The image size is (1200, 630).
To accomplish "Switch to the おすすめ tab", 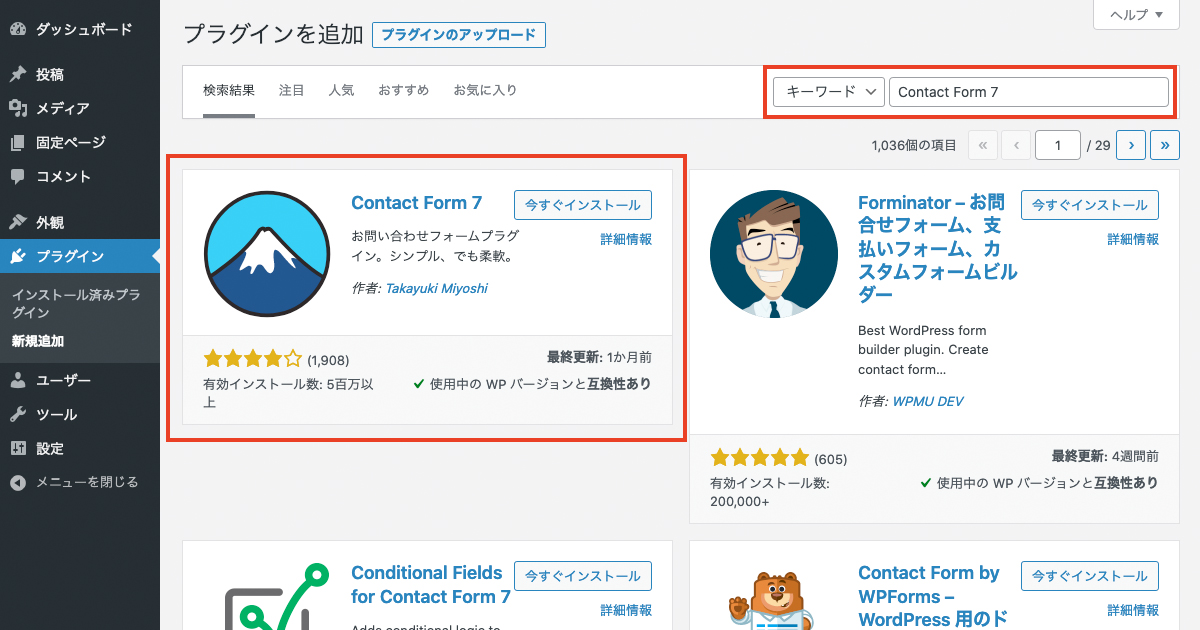I will [x=403, y=89].
